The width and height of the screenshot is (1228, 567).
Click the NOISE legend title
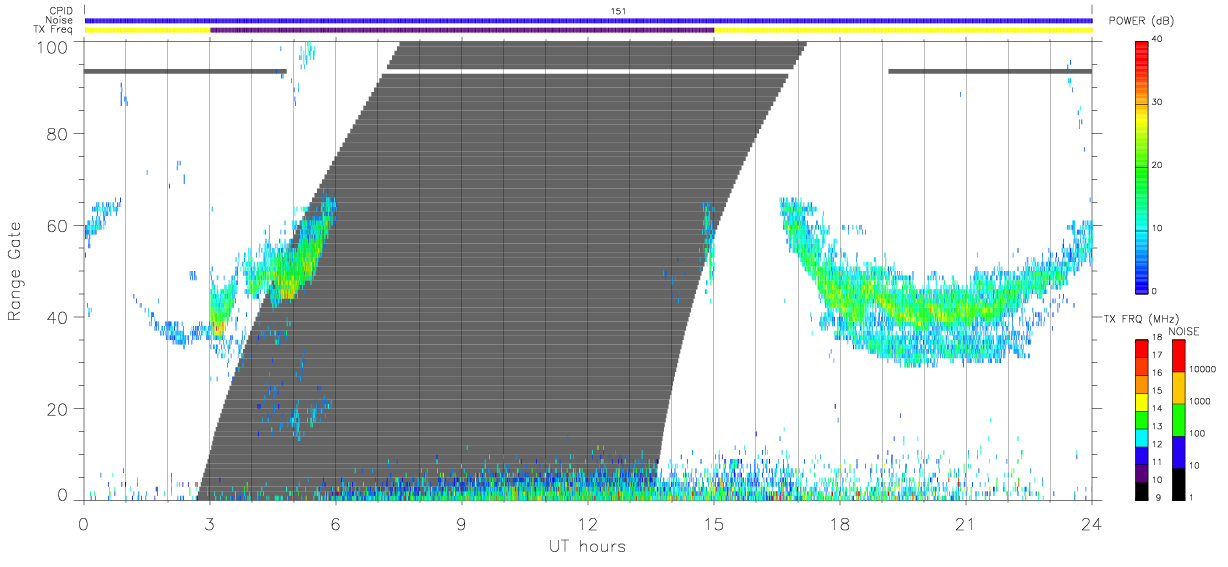pos(1185,331)
